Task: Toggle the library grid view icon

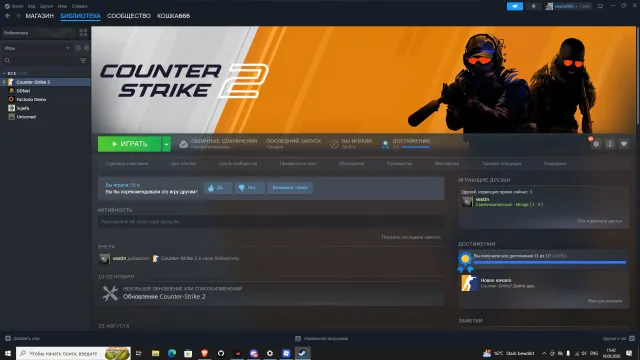Action: pos(83,33)
